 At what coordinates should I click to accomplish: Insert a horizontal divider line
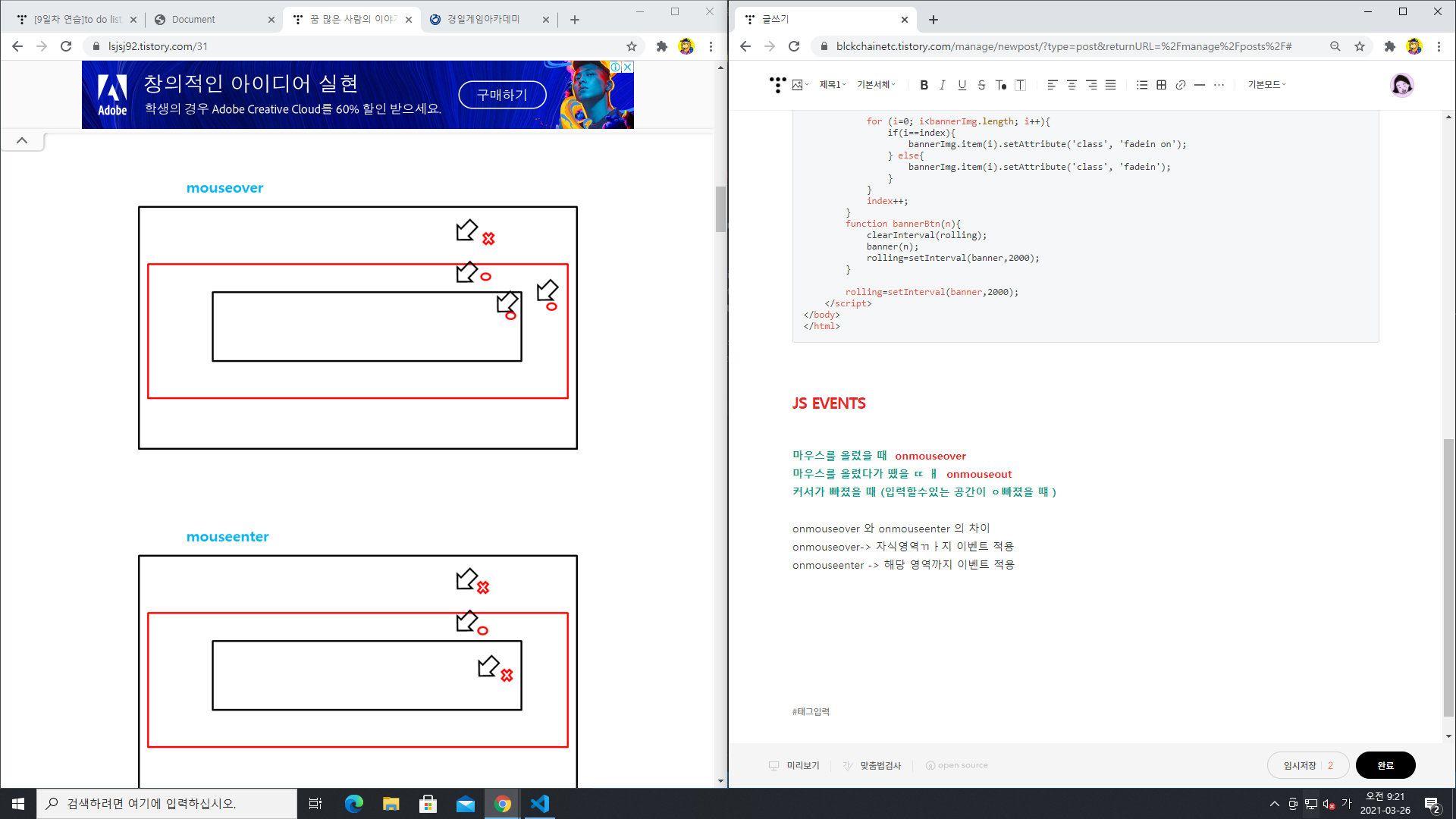pyautogui.click(x=1199, y=85)
